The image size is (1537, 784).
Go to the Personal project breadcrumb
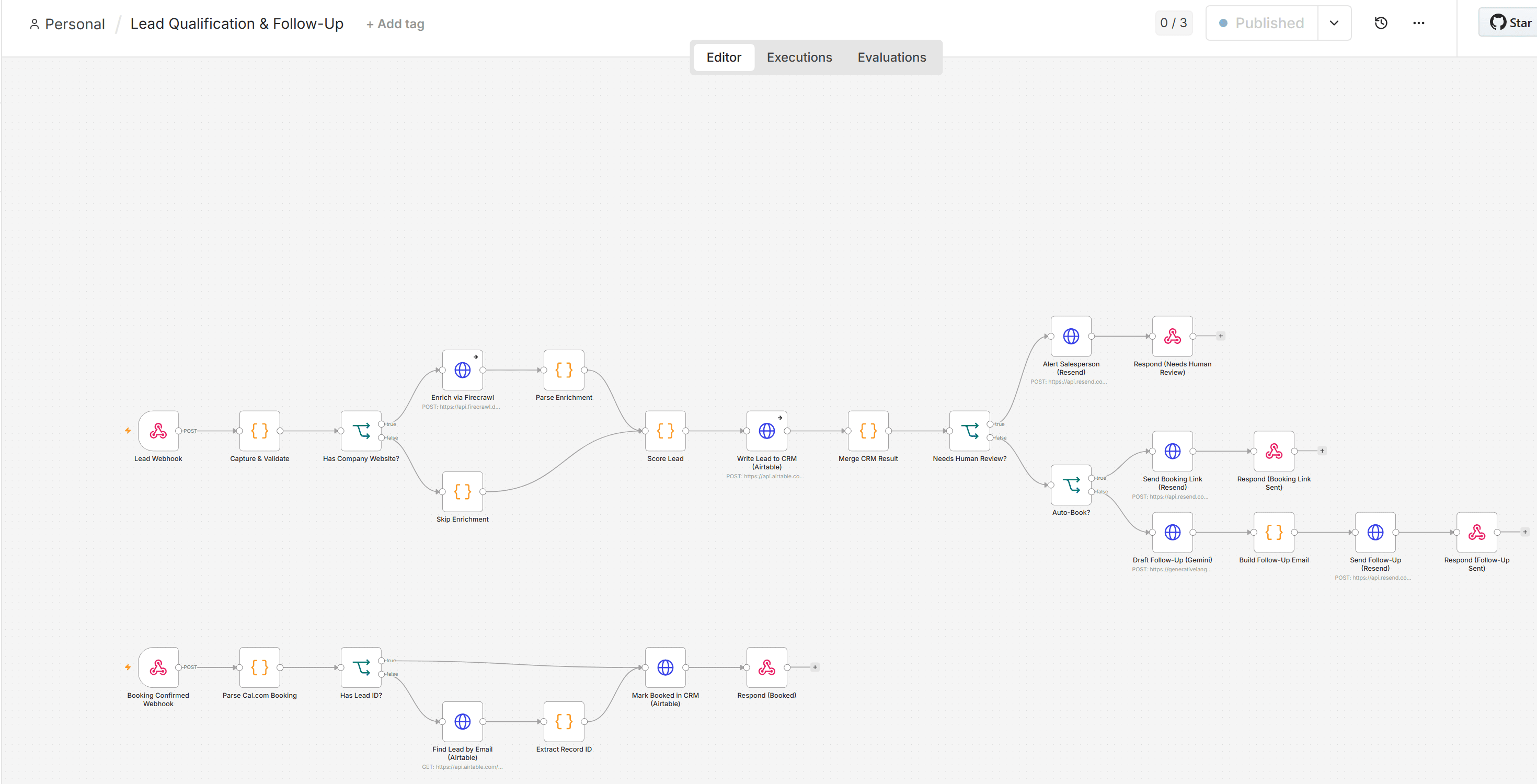click(x=67, y=24)
